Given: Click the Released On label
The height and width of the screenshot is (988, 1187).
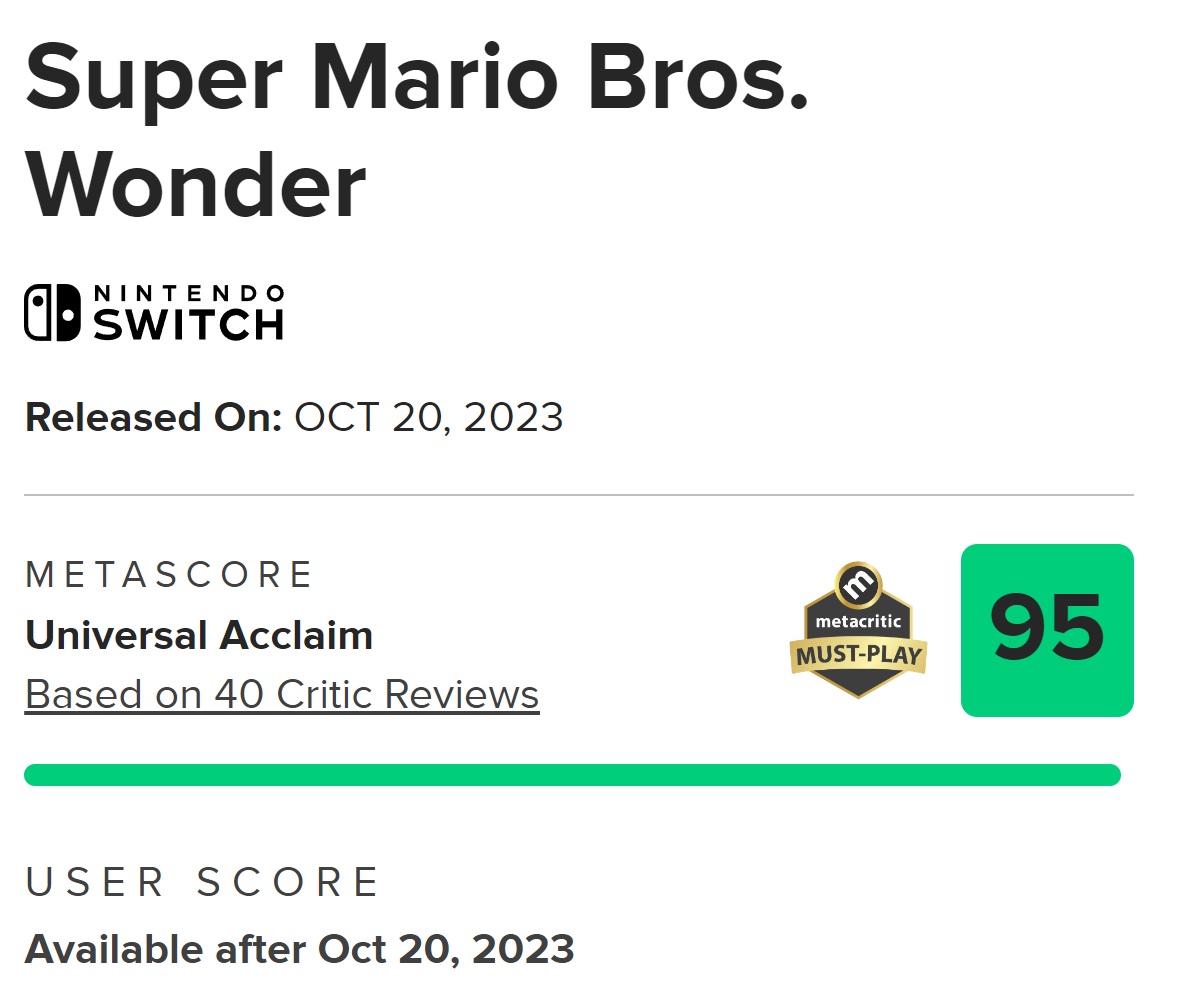Looking at the screenshot, I should pos(154,417).
